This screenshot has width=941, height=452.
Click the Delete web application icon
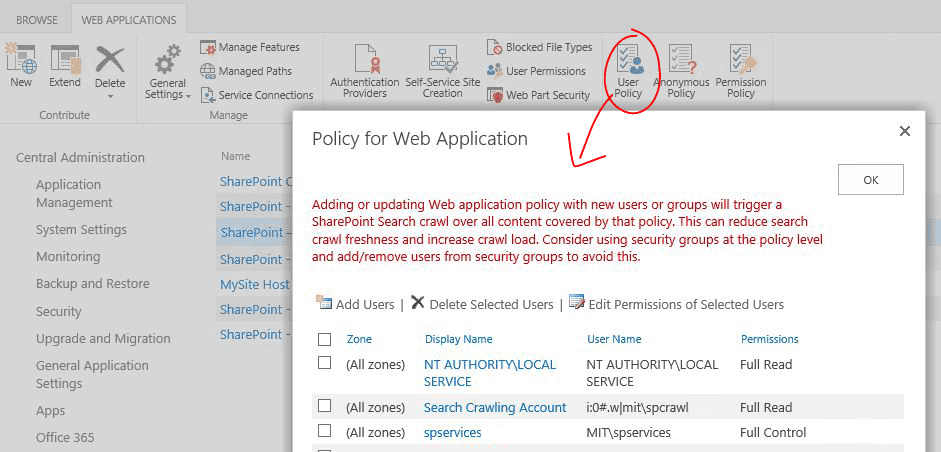pos(110,59)
